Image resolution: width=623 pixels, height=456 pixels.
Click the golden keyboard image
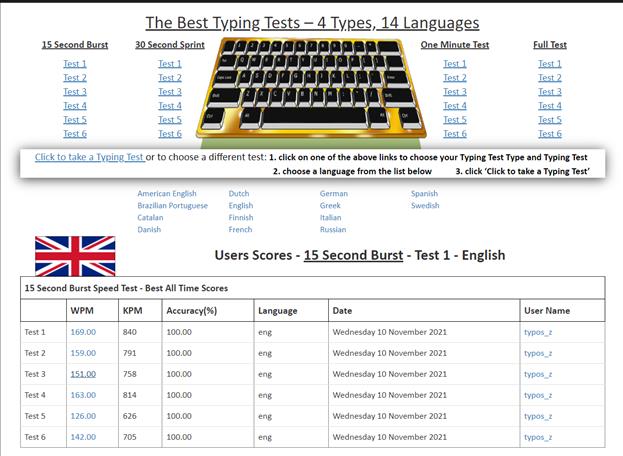tap(312, 88)
